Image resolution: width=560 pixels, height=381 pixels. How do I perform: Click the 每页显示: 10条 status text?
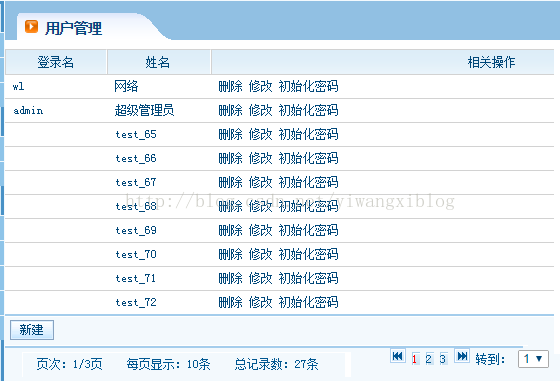click(x=168, y=364)
